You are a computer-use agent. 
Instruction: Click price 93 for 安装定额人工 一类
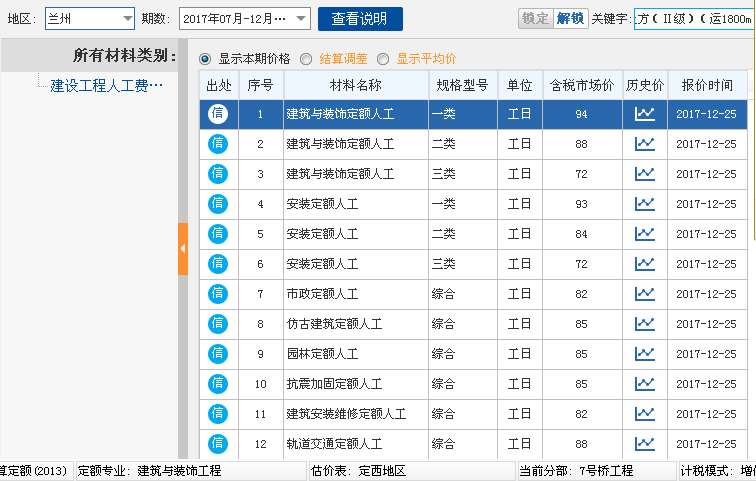(x=581, y=204)
